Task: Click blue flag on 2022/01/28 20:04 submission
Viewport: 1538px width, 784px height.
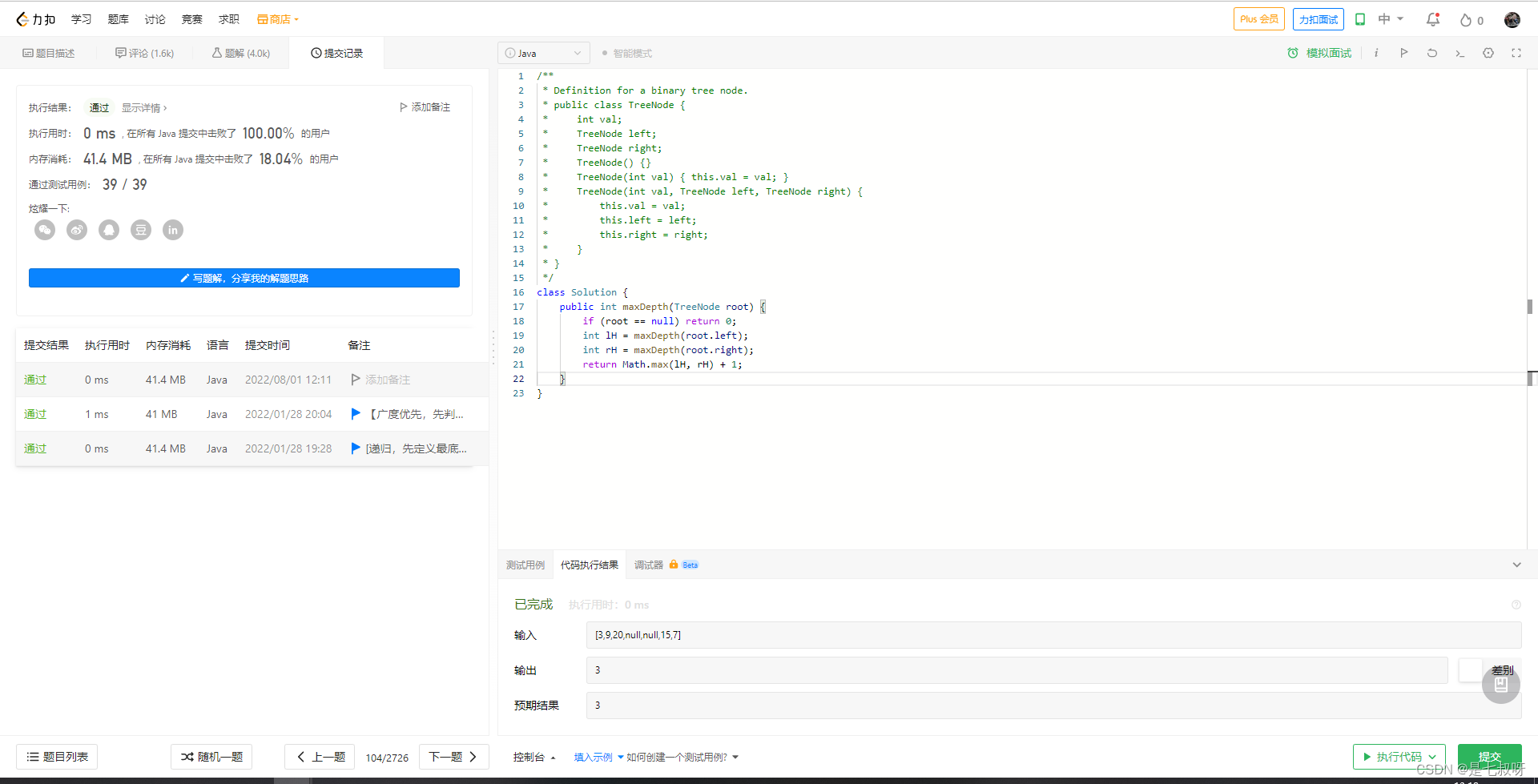Action: pos(356,414)
